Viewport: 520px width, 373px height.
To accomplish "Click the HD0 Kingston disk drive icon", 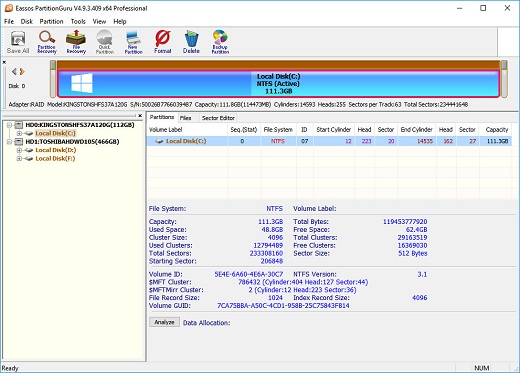I will pos(19,125).
